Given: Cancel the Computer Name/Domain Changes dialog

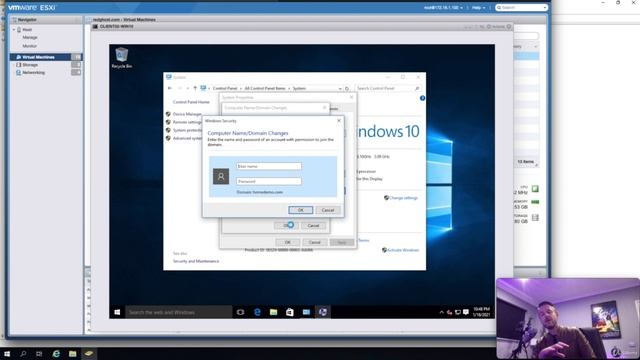Looking at the screenshot, I should (313, 226).
